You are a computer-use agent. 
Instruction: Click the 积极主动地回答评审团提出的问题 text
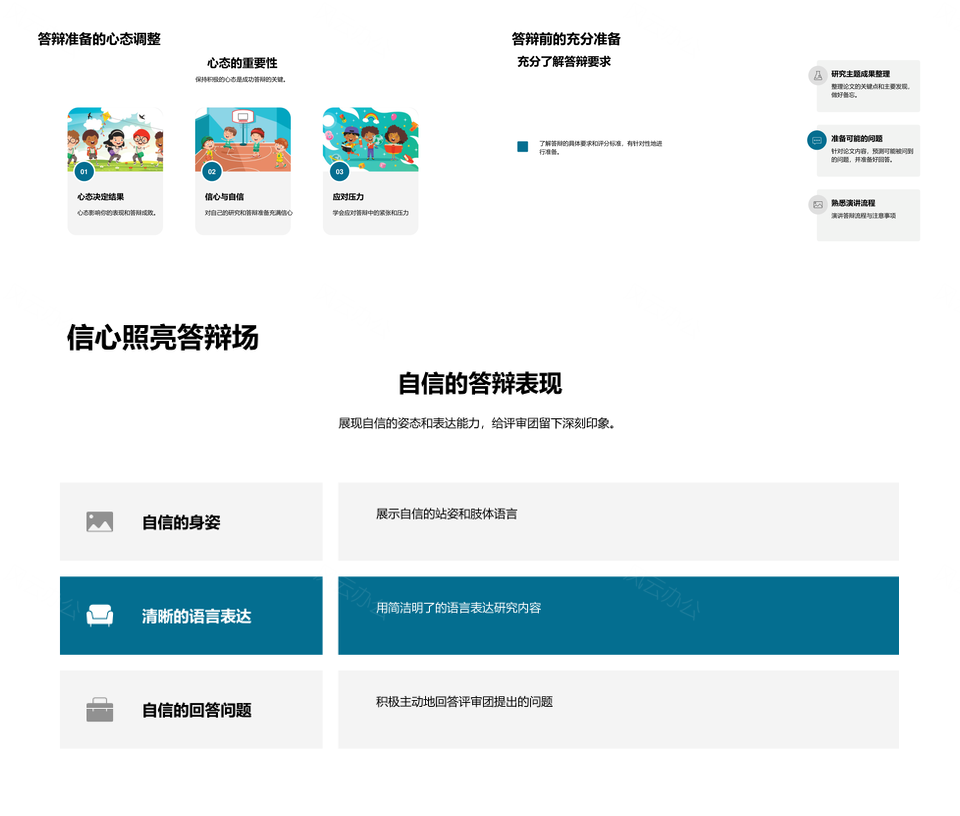(x=464, y=702)
